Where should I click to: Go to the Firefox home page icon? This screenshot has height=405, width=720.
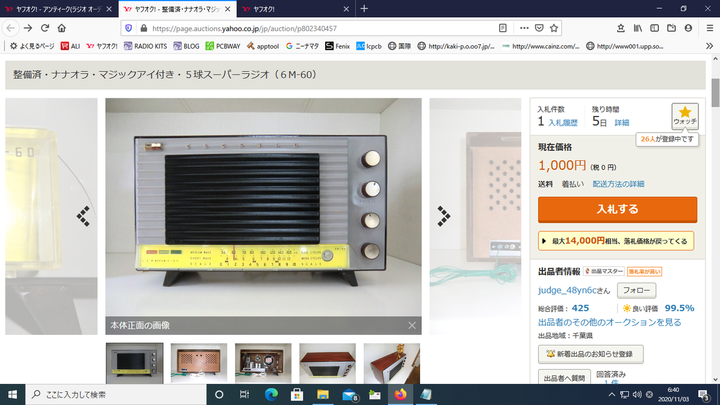click(x=62, y=28)
